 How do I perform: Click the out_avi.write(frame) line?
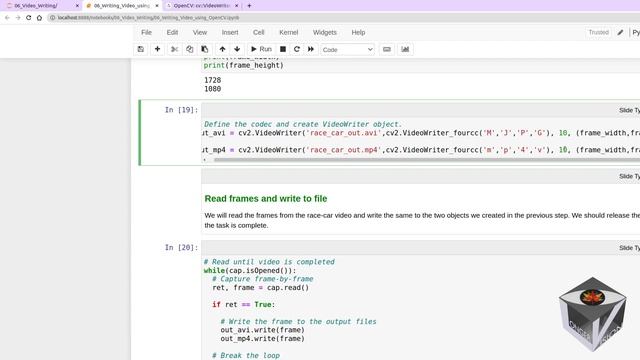[x=262, y=330]
